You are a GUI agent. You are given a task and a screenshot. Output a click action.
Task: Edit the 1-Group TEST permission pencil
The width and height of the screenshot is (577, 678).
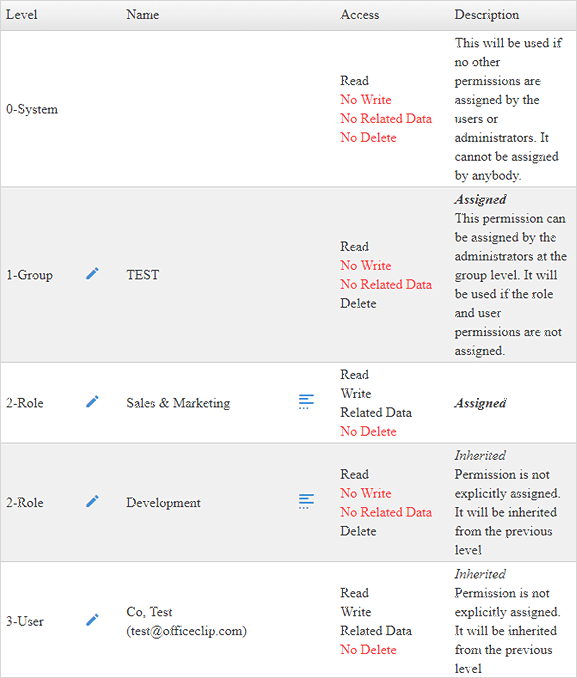tap(92, 273)
